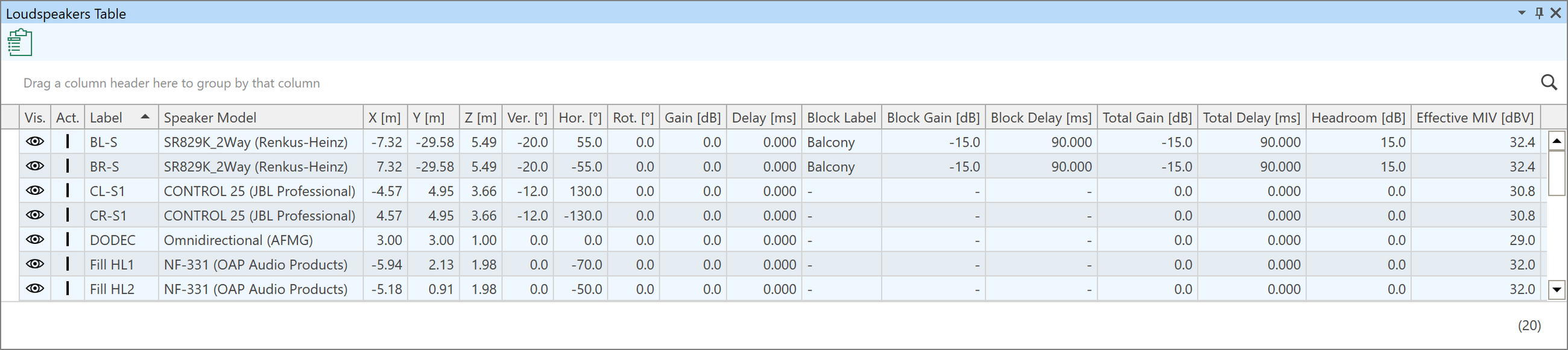Viewport: 1568px width, 350px height.
Task: Click the vertical scrollbar thumb
Action: (x=1557, y=173)
